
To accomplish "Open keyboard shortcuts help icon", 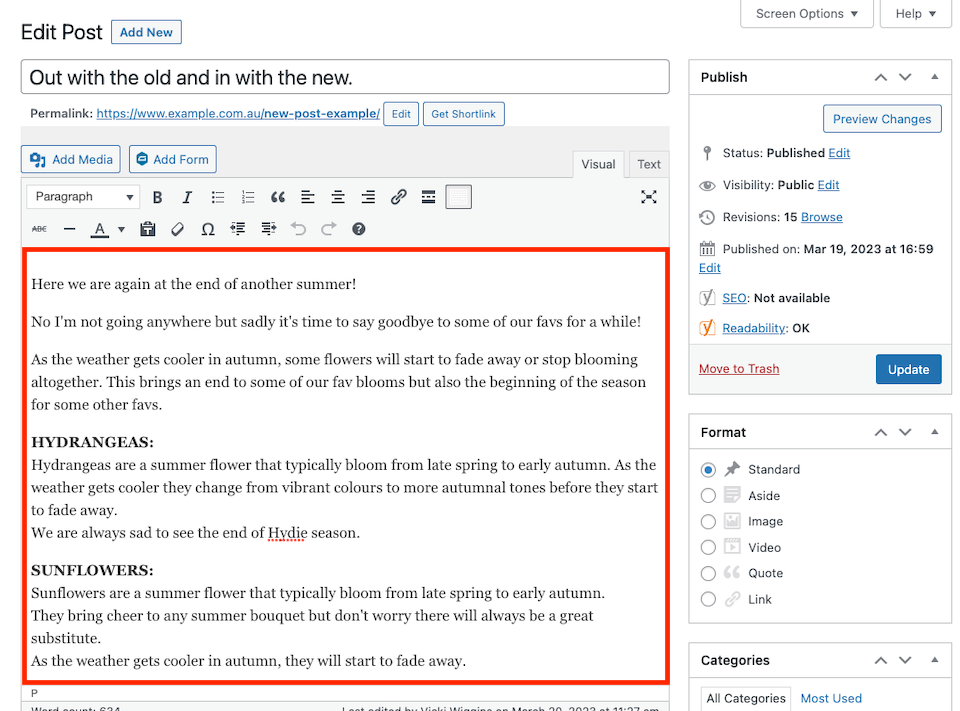I will pyautogui.click(x=359, y=229).
